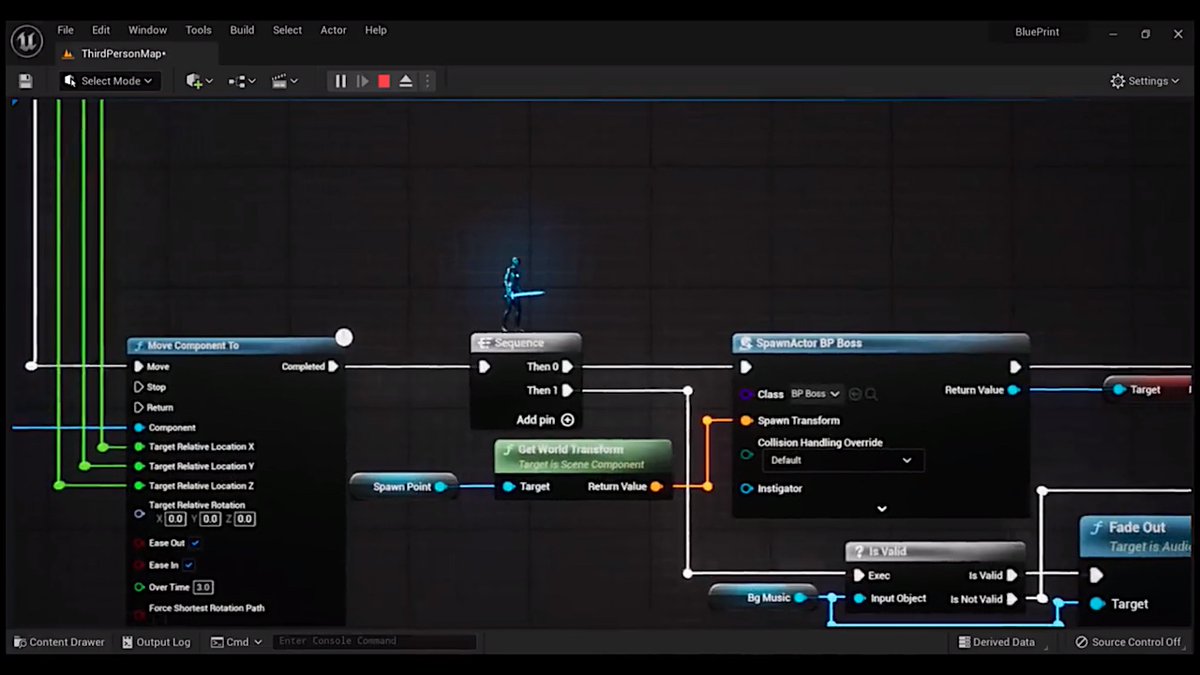Click the Return exec pin on Move Component To
Screen dimensions: 1200x675
coord(139,407)
